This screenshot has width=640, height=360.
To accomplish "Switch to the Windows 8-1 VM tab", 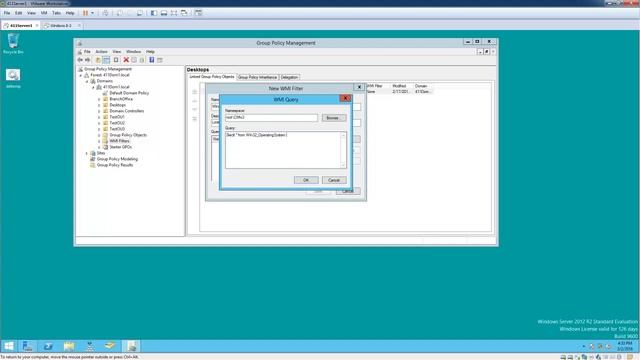I will (x=61, y=26).
